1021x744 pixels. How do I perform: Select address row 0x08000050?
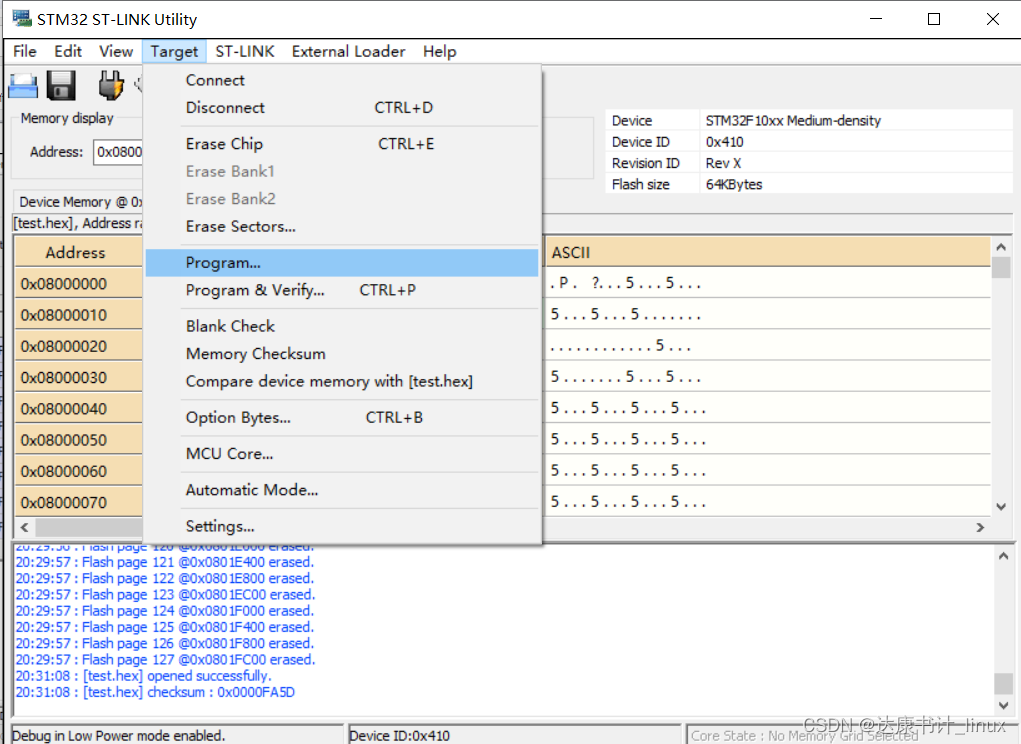point(78,440)
